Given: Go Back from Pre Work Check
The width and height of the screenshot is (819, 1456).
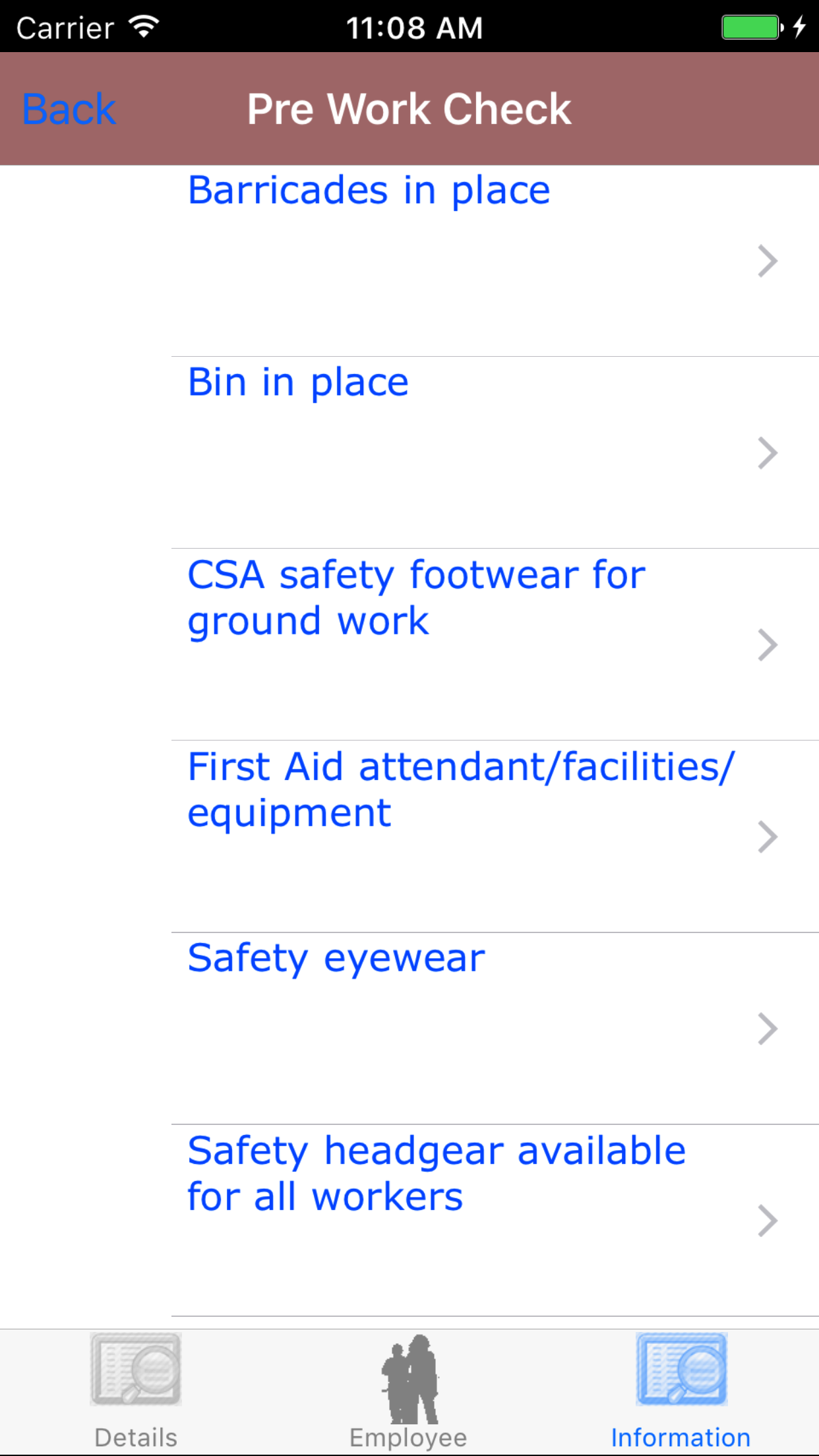Looking at the screenshot, I should (x=69, y=109).
